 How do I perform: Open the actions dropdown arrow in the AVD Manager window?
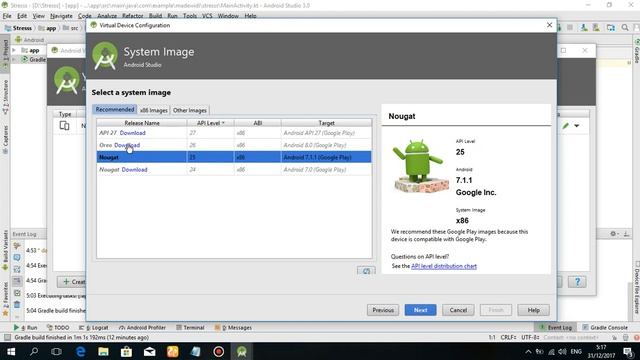[577, 126]
